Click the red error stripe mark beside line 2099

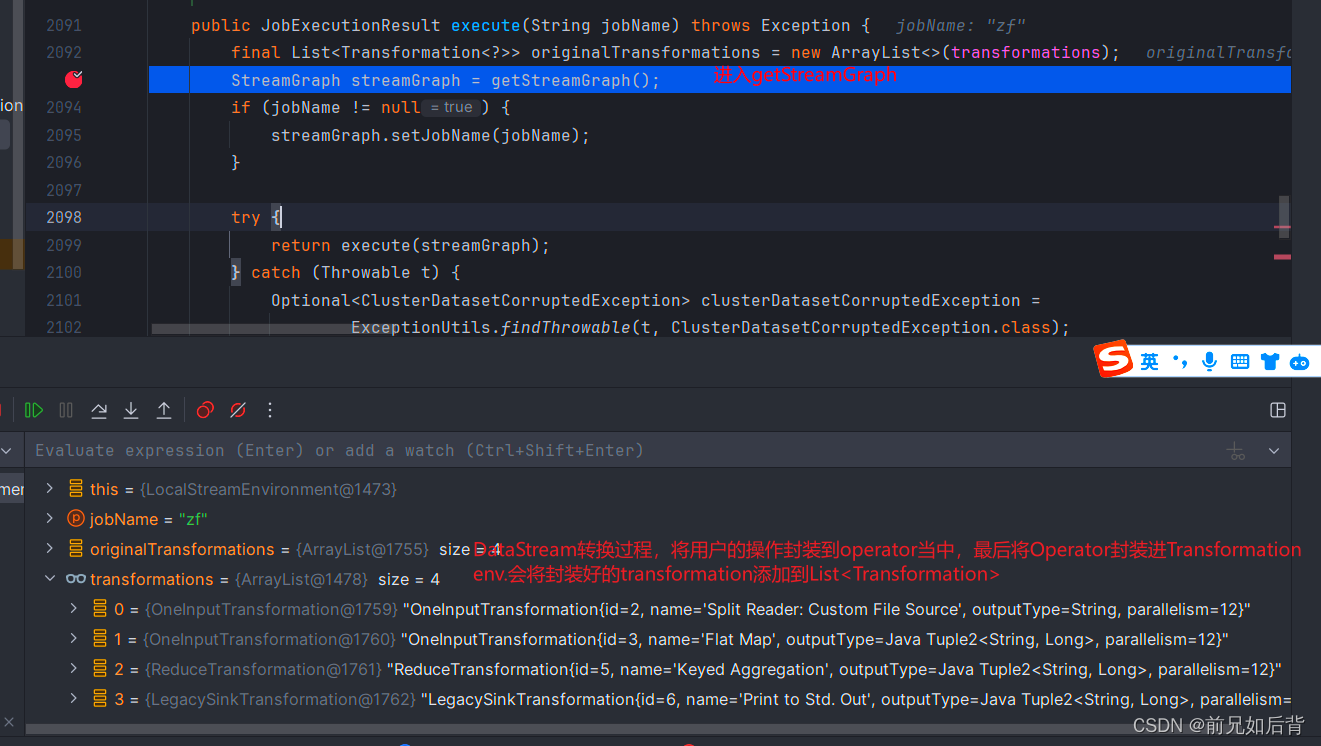tap(1282, 228)
